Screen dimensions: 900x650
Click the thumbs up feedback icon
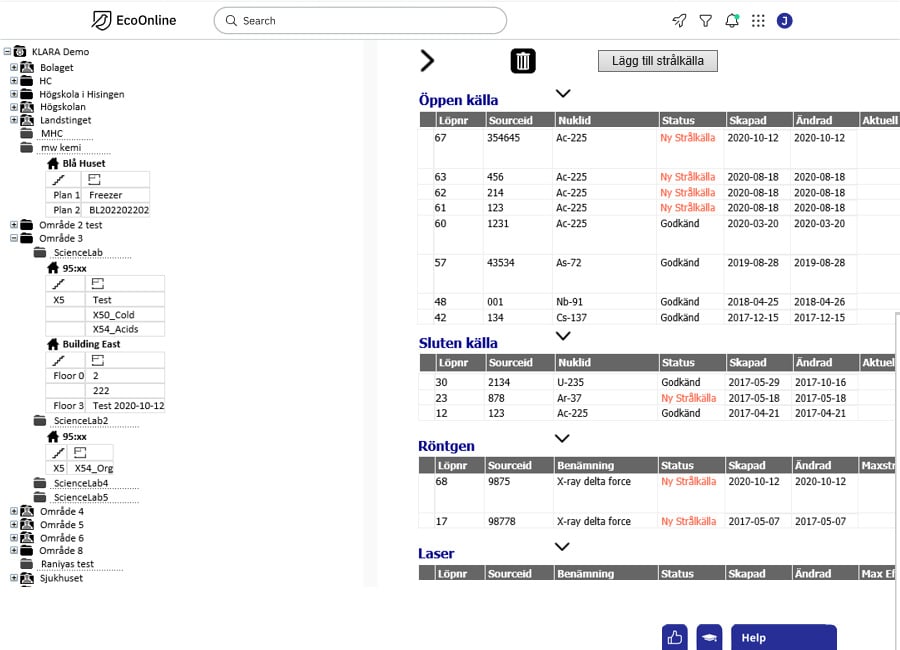675,637
